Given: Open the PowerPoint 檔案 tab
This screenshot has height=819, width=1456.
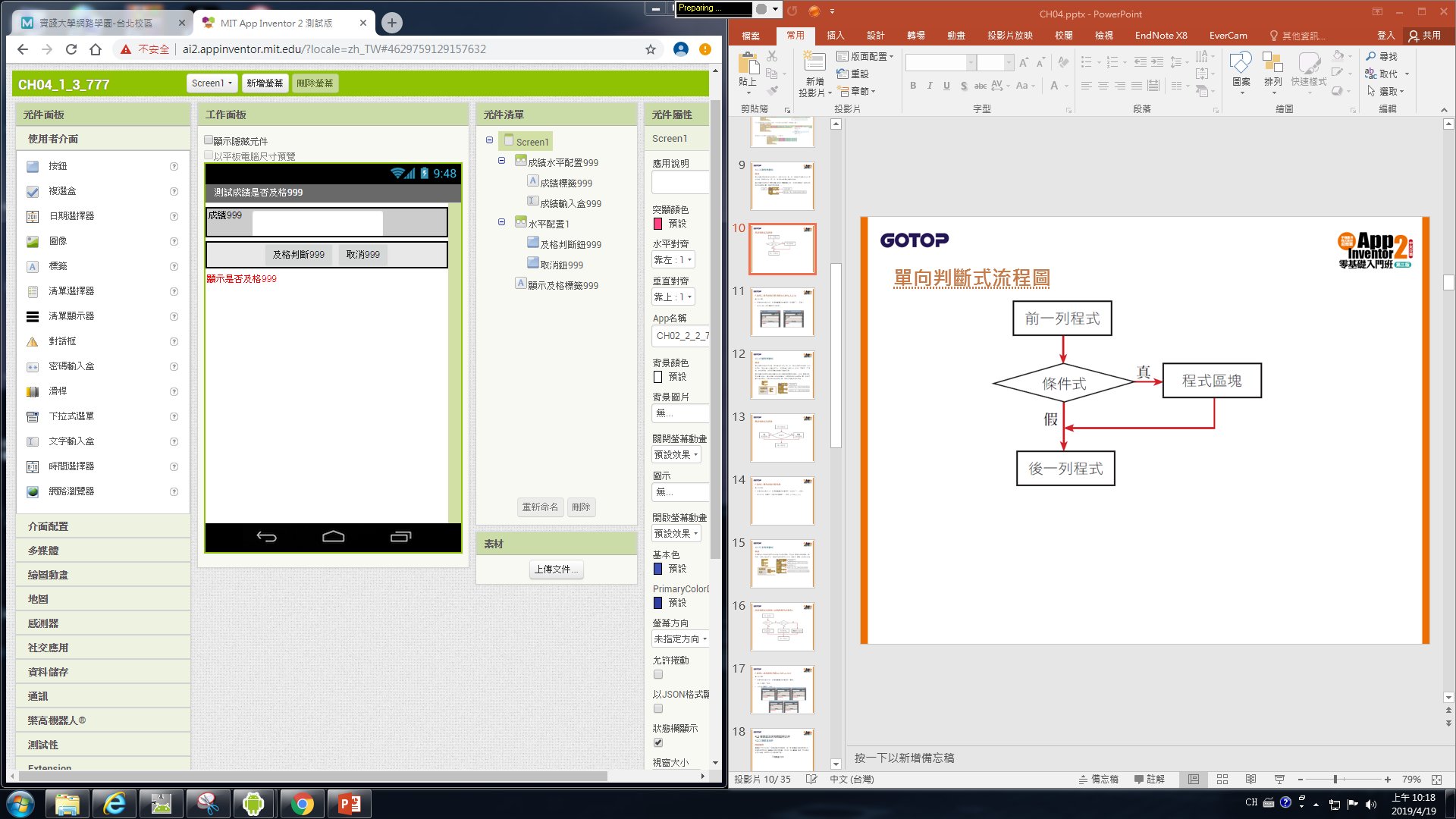Looking at the screenshot, I should click(751, 36).
